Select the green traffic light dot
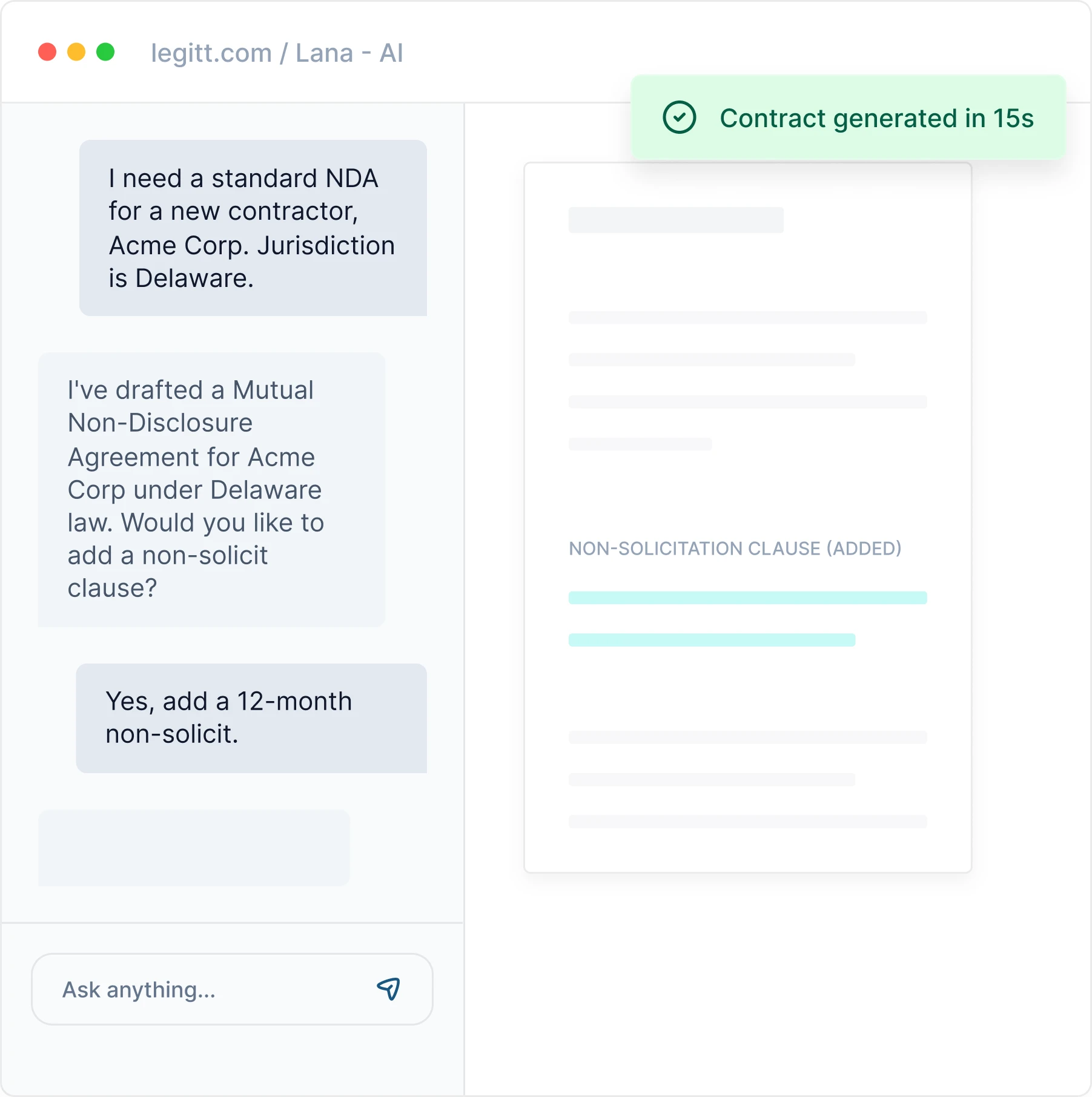 point(106,53)
